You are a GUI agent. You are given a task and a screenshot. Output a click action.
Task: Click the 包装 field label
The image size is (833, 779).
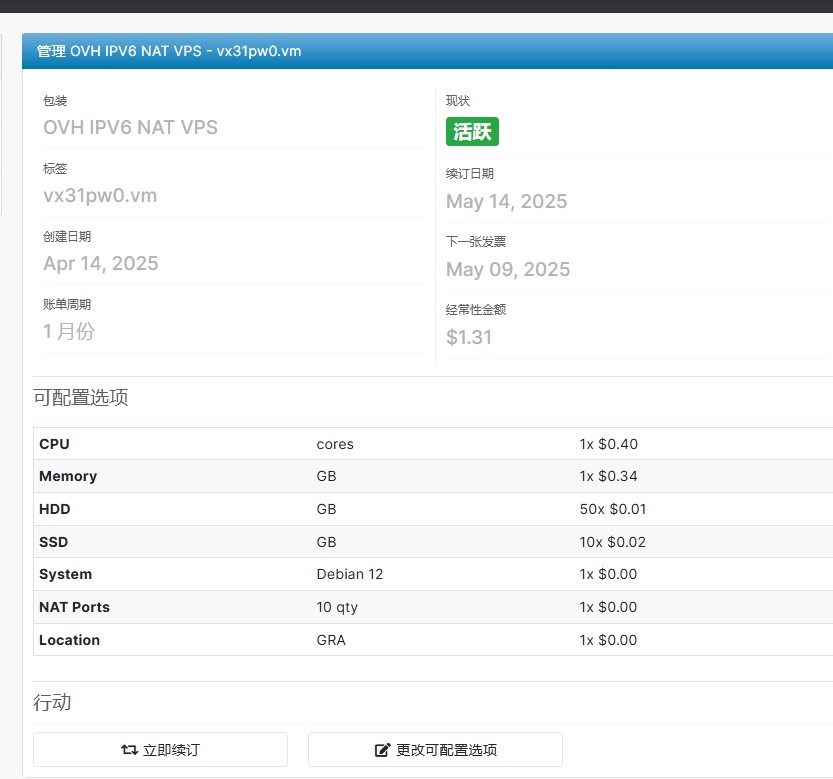pyautogui.click(x=55, y=100)
